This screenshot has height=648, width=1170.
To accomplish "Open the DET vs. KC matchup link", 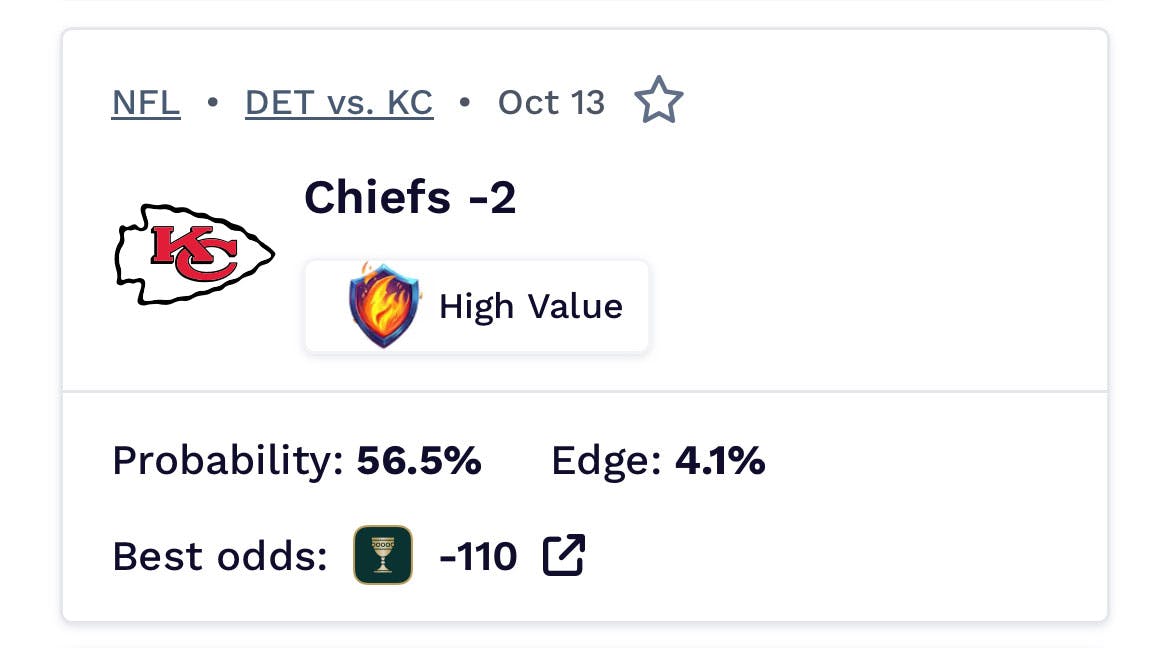I will (339, 102).
